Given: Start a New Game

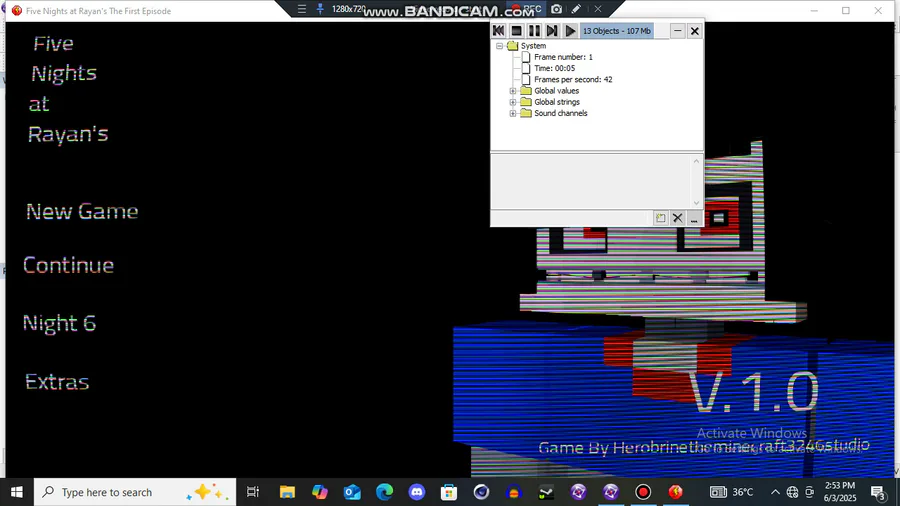Looking at the screenshot, I should pyautogui.click(x=82, y=212).
